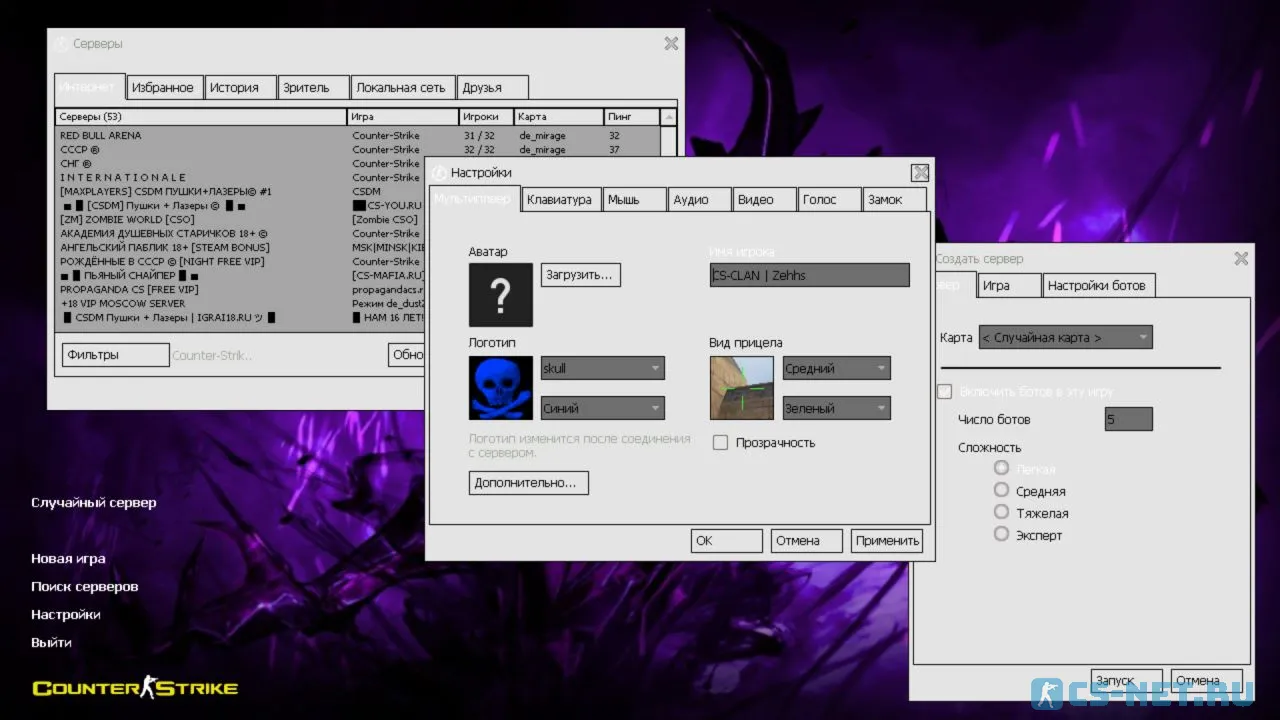The height and width of the screenshot is (720, 1280).
Task: Switch to the Клавиатура tab
Action: pos(560,199)
